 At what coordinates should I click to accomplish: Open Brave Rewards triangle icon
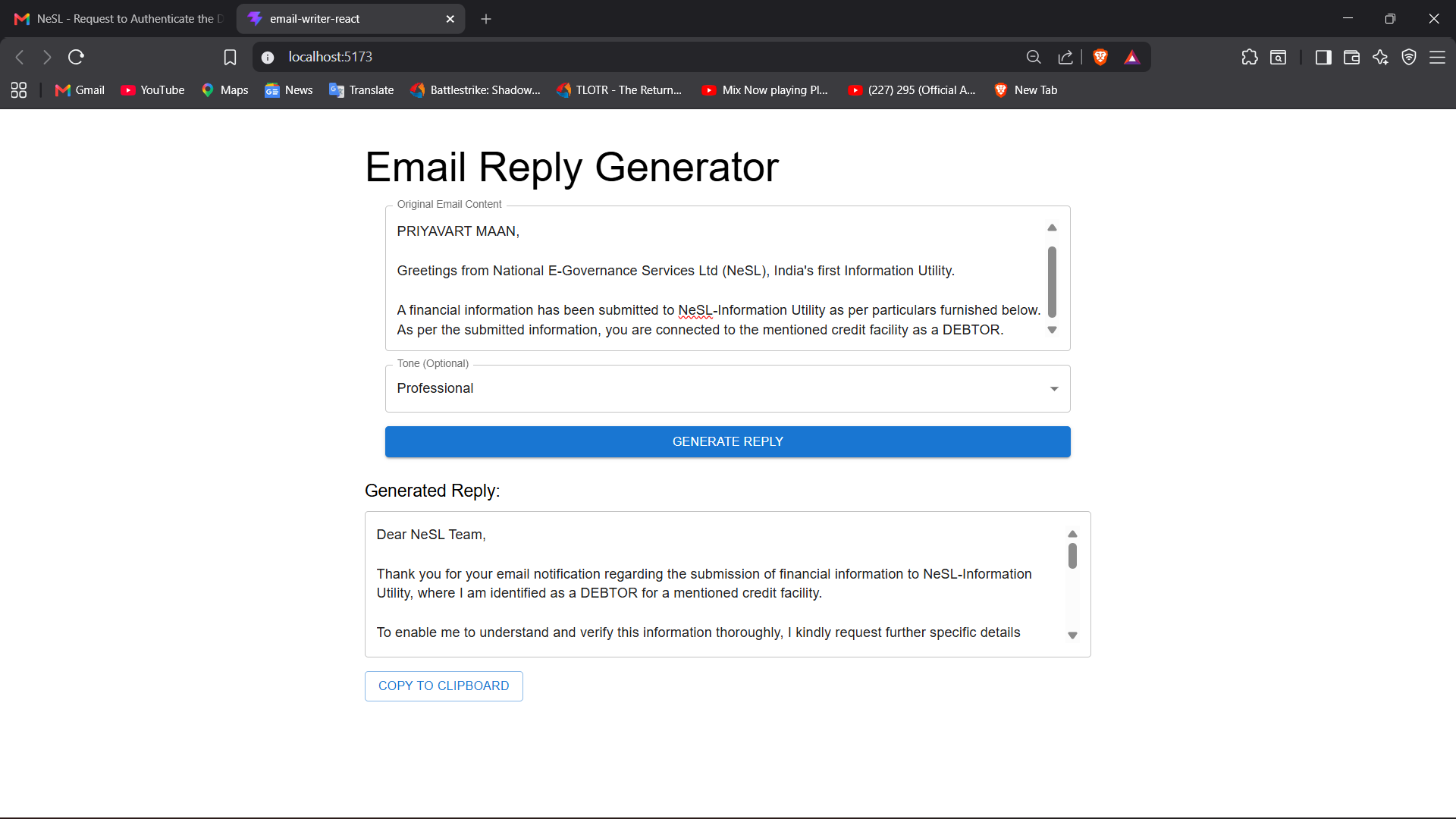coord(1132,57)
